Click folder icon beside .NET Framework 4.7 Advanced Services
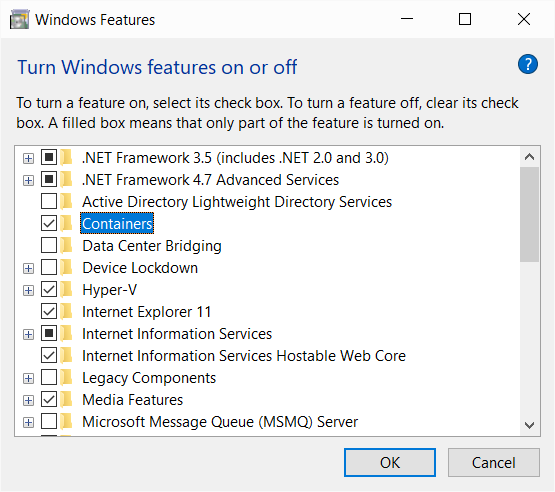 [x=66, y=179]
